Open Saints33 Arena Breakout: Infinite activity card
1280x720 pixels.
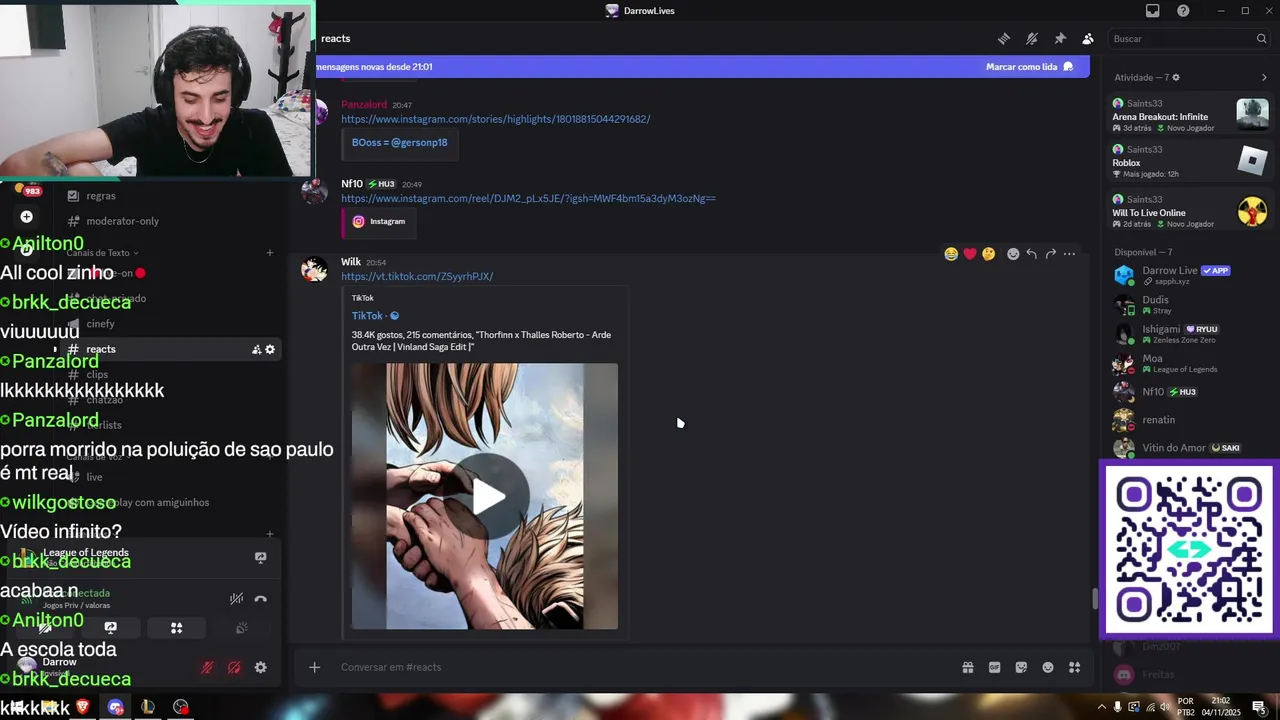click(x=1190, y=115)
